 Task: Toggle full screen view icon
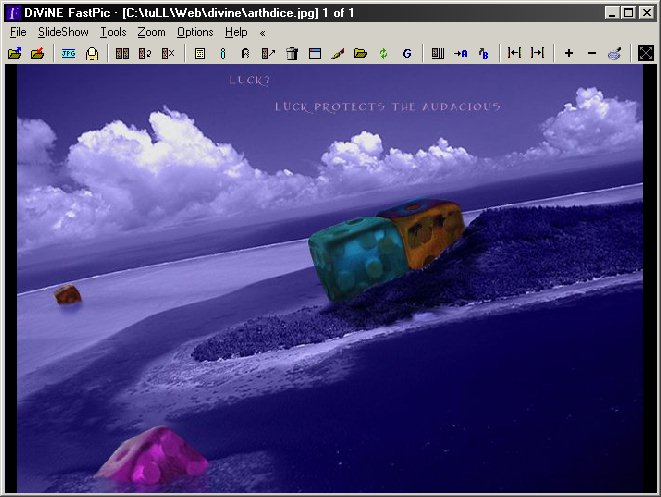pyautogui.click(x=645, y=53)
